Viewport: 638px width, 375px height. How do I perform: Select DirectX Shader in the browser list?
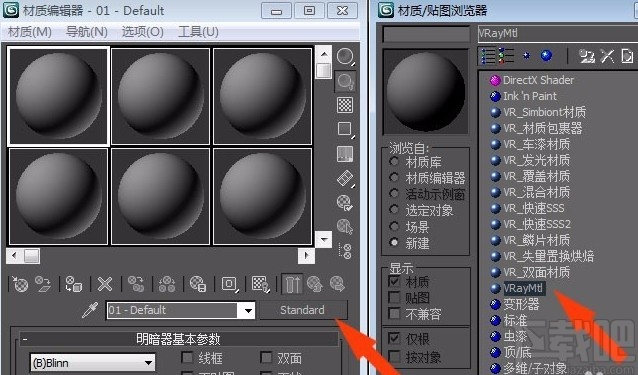point(538,80)
